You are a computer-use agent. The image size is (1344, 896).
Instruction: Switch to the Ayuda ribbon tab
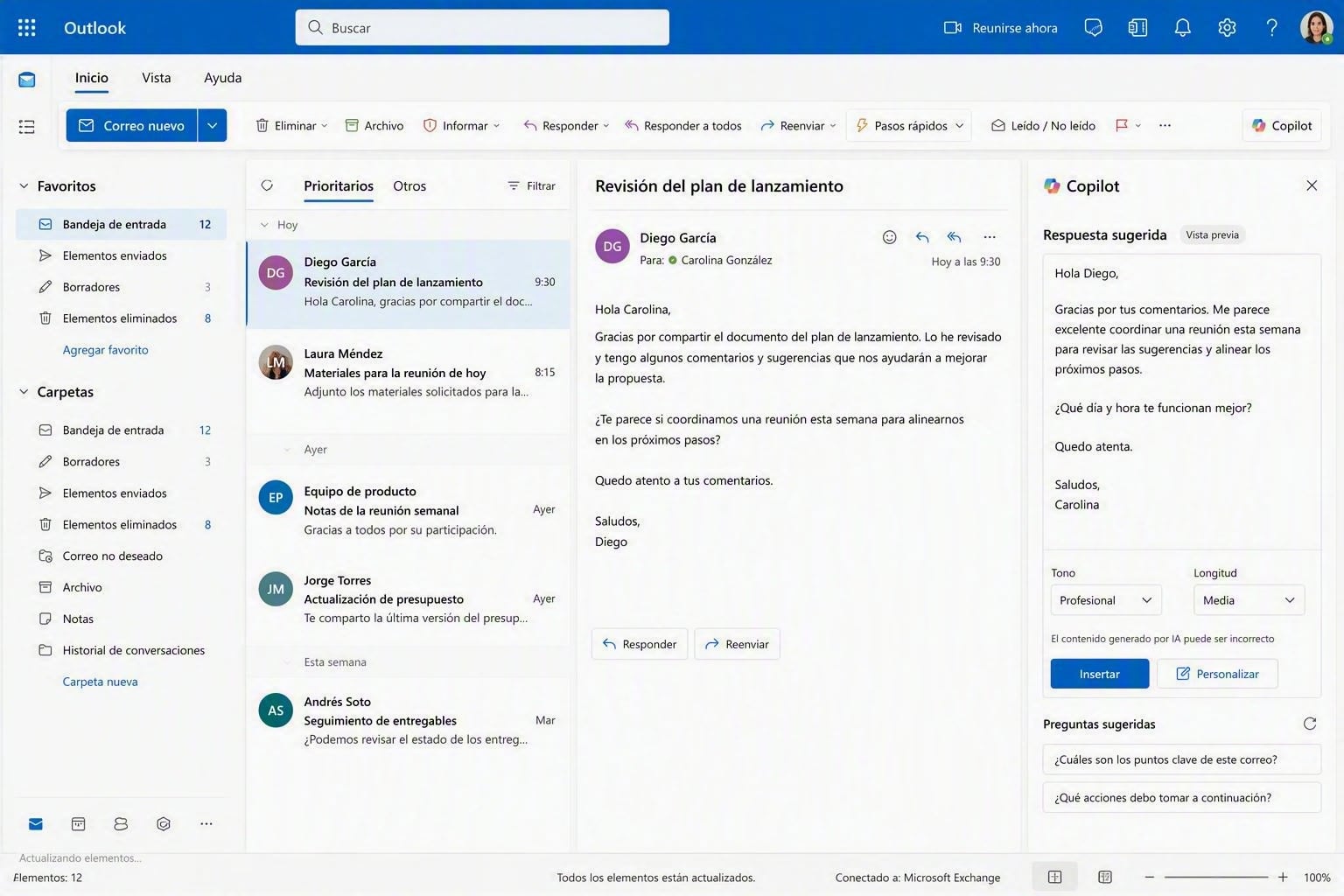click(222, 78)
